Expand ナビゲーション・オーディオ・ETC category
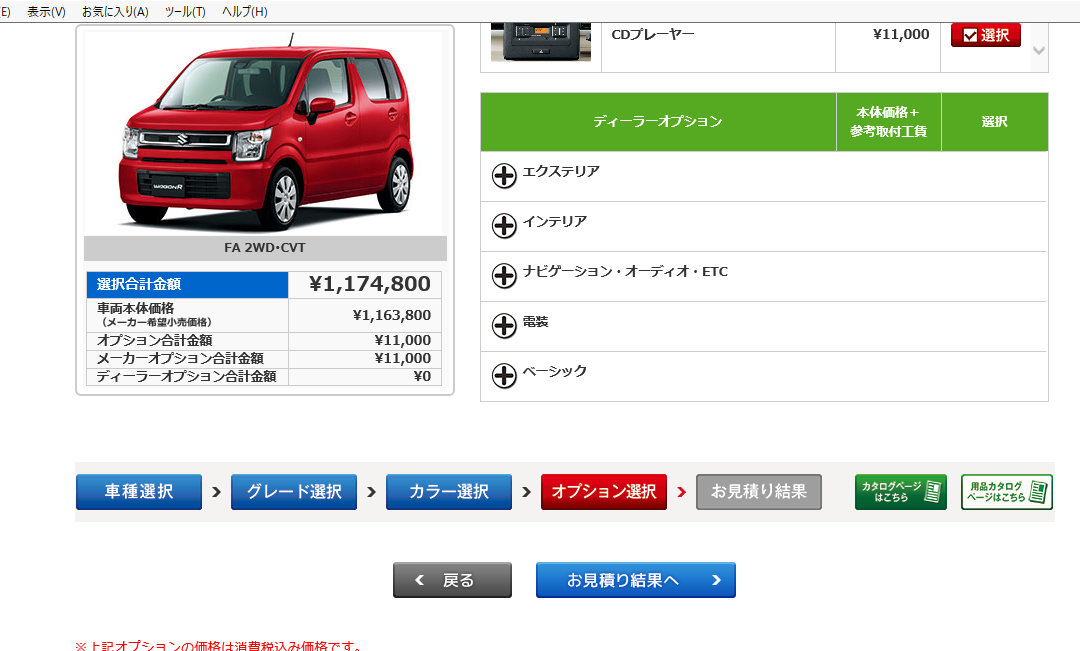This screenshot has width=1080, height=651. [504, 276]
